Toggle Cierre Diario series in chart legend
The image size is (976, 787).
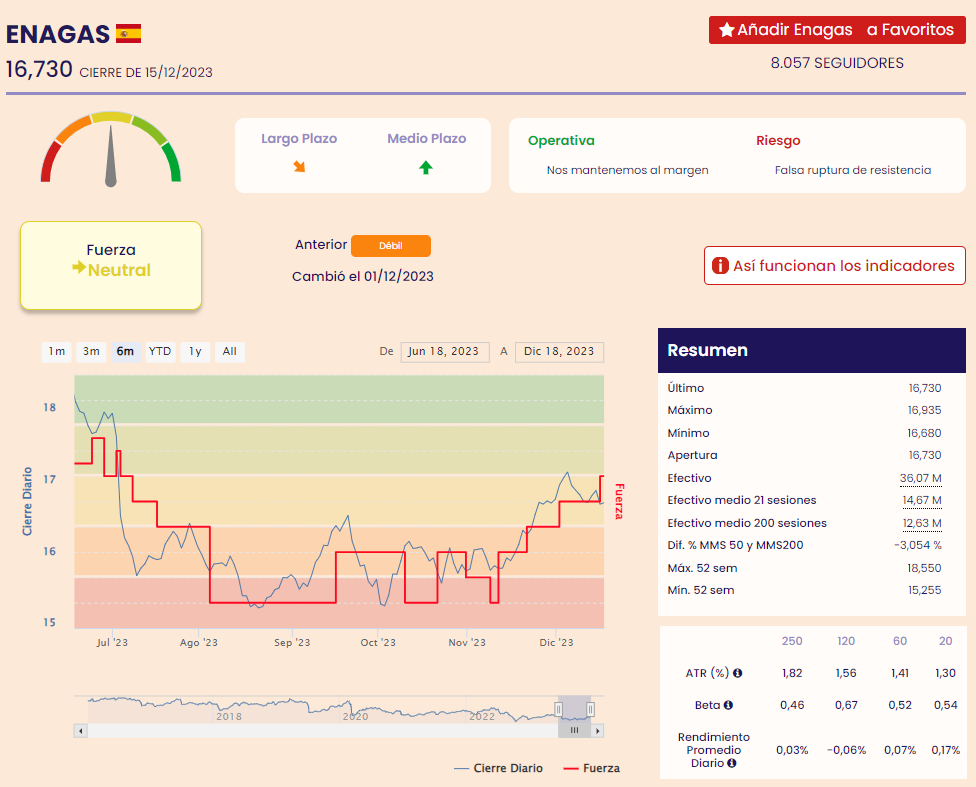(498, 768)
